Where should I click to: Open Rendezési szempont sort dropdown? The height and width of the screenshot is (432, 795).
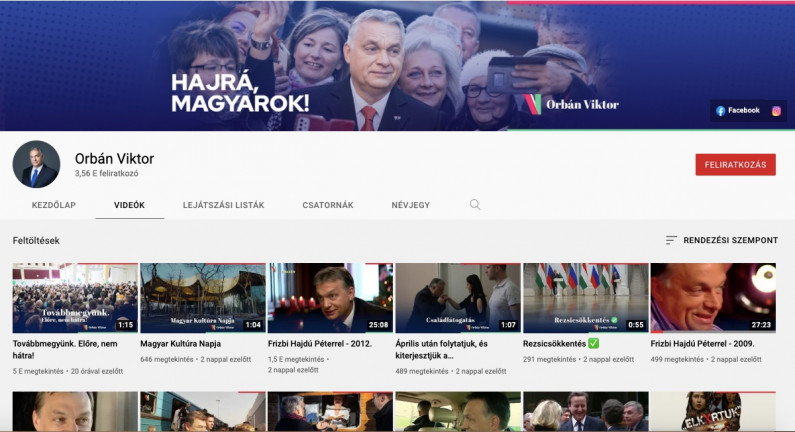tap(730, 241)
